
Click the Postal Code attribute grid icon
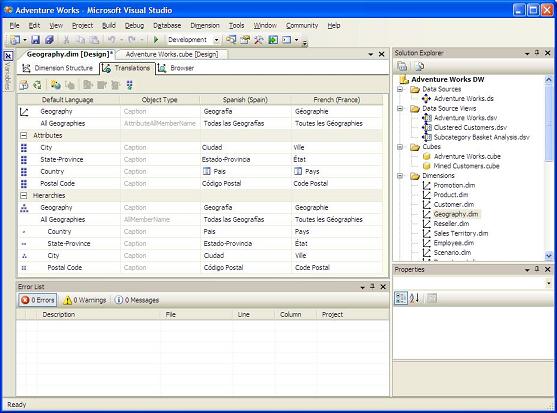click(x=24, y=184)
